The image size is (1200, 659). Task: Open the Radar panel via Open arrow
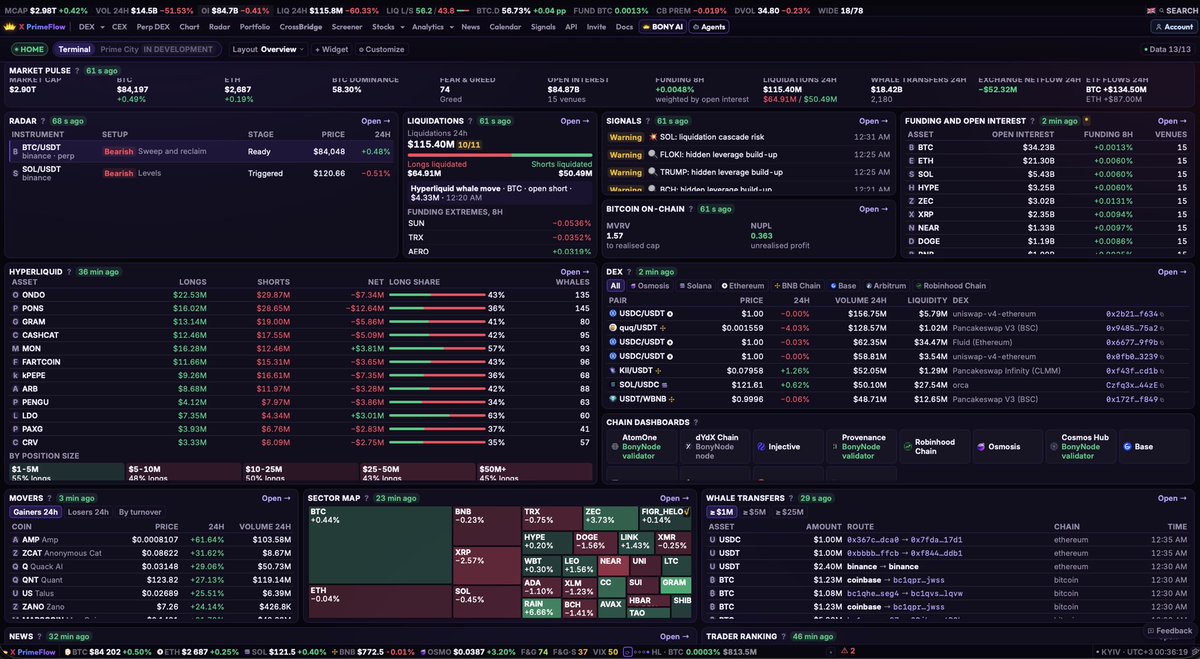pyautogui.click(x=375, y=121)
